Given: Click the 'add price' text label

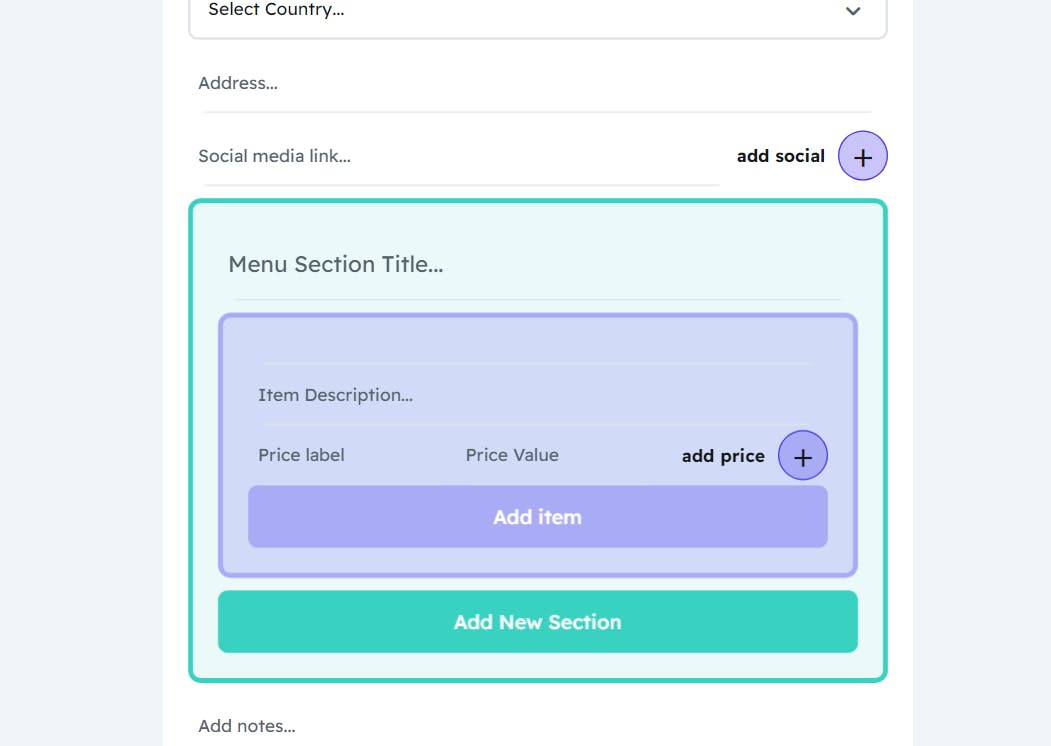Looking at the screenshot, I should click(723, 456).
